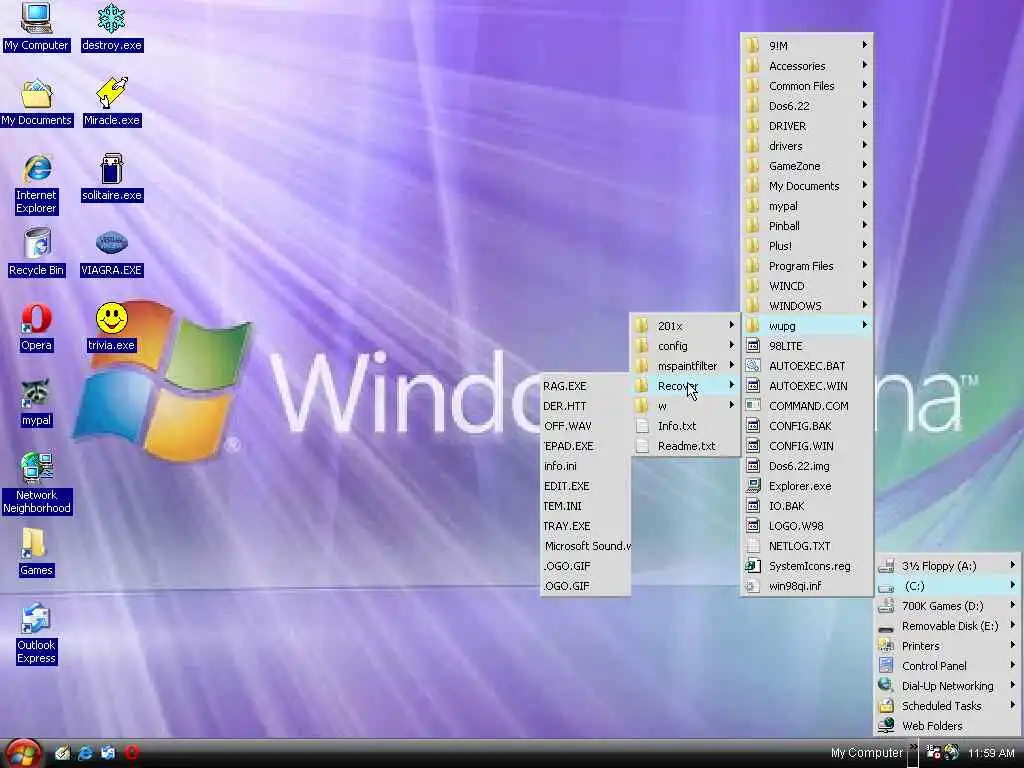Click the Outlook Express quick launch icon
Viewport: 1024px width, 768px height.
point(108,753)
